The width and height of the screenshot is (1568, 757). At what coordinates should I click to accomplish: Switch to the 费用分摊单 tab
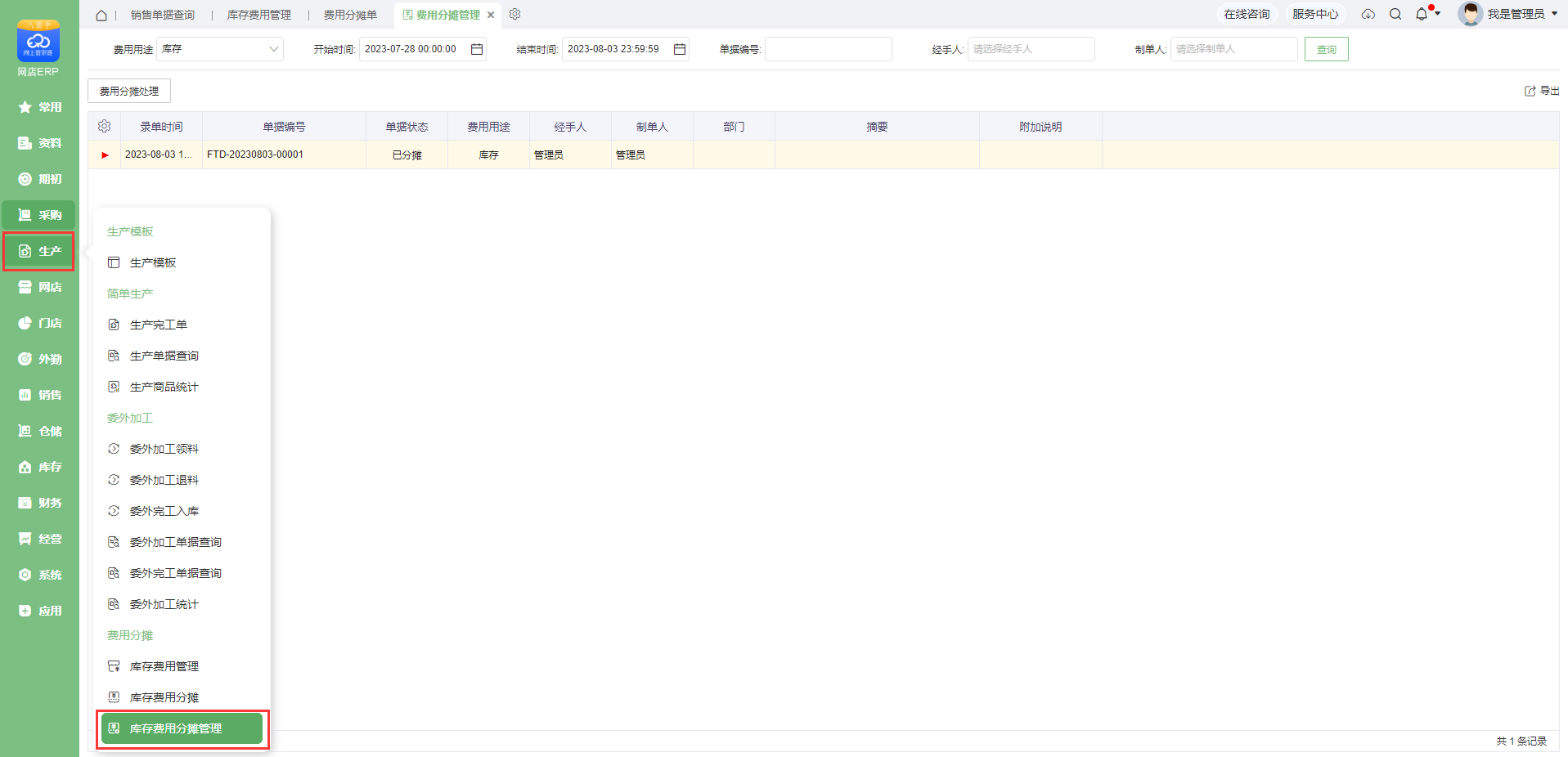(350, 15)
